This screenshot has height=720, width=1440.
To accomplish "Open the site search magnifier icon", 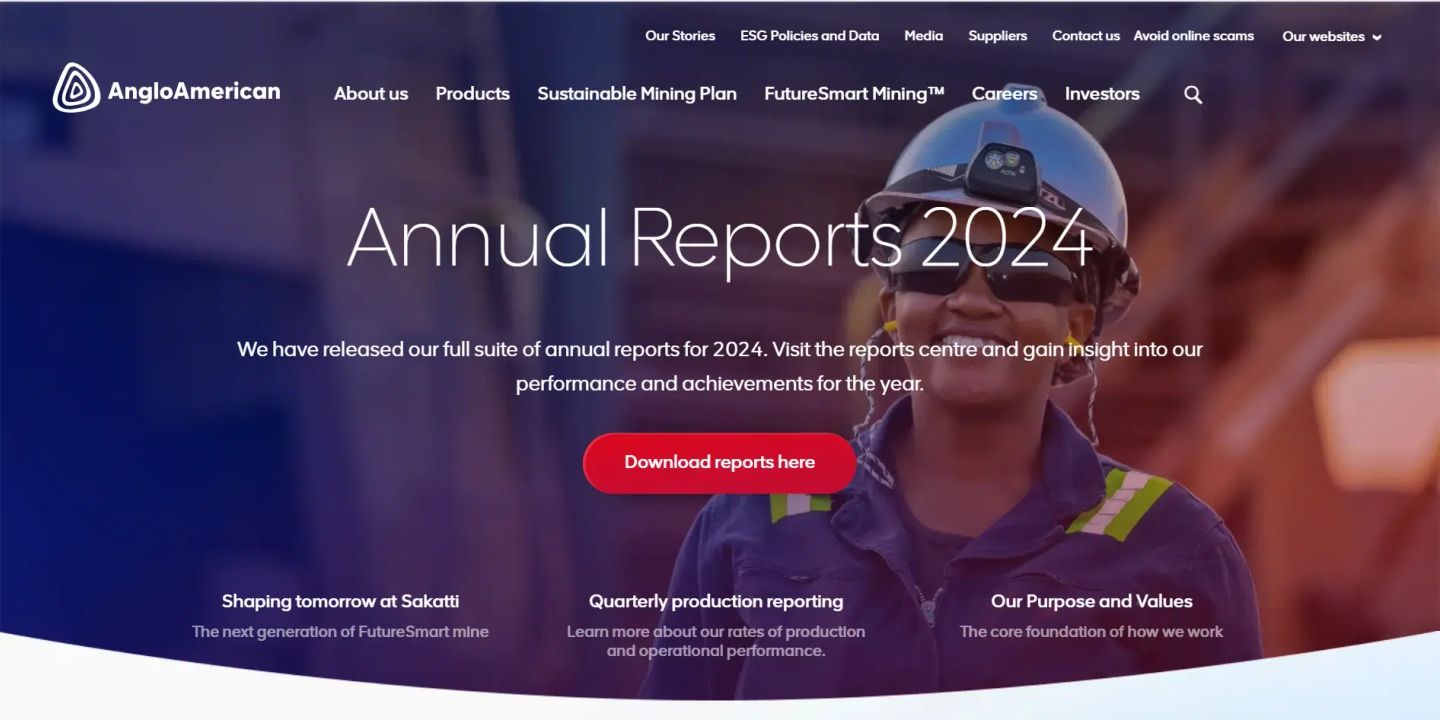I will 1193,94.
